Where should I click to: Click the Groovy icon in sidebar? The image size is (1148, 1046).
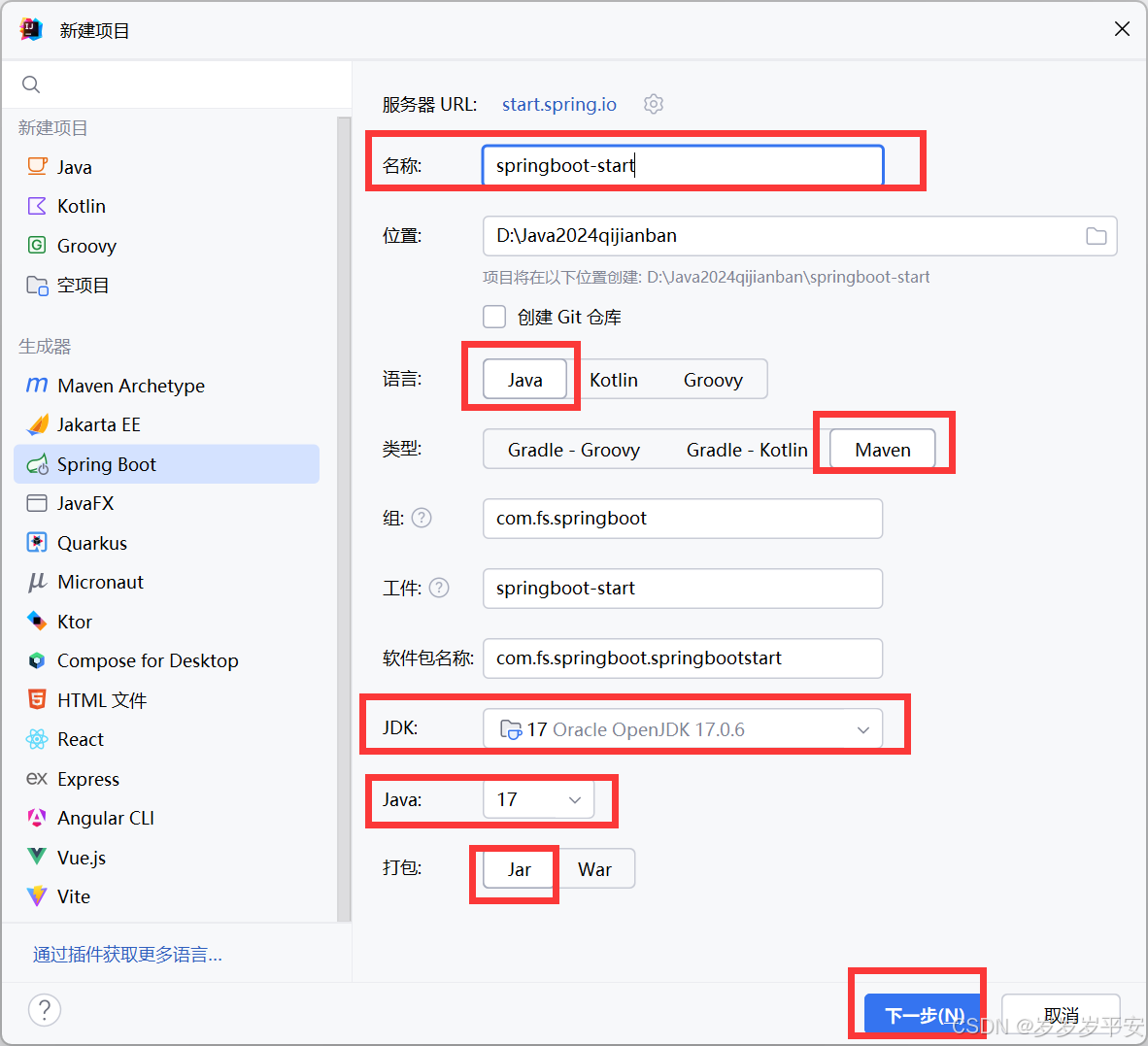(x=37, y=245)
